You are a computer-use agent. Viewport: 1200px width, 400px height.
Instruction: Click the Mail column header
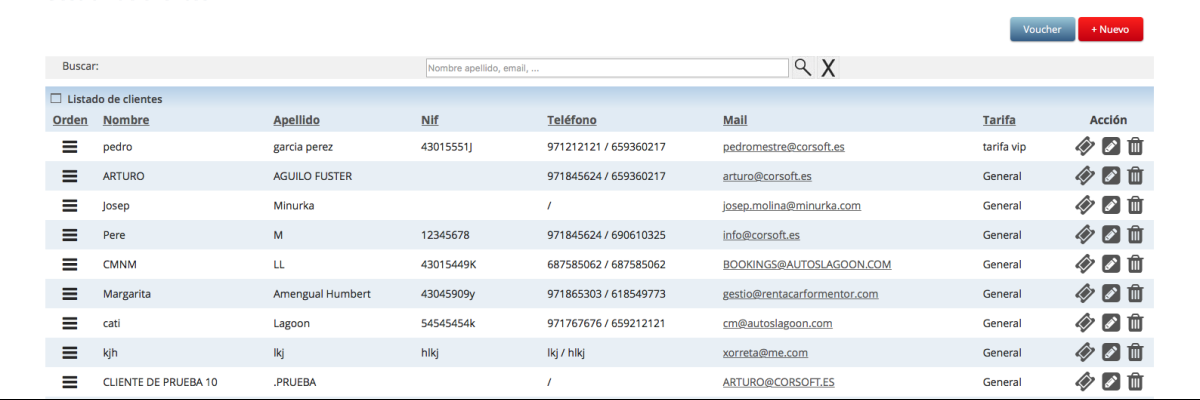pyautogui.click(x=735, y=120)
